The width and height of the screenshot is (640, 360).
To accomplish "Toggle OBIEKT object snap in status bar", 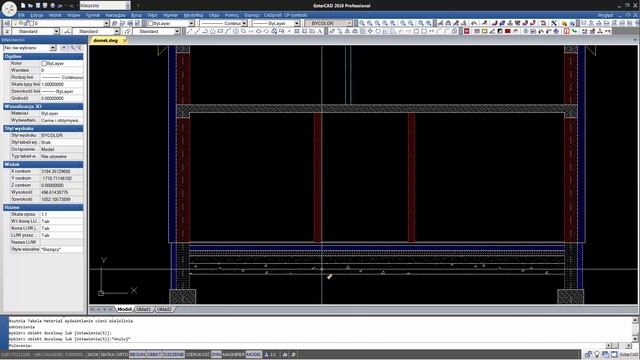I will point(154,355).
